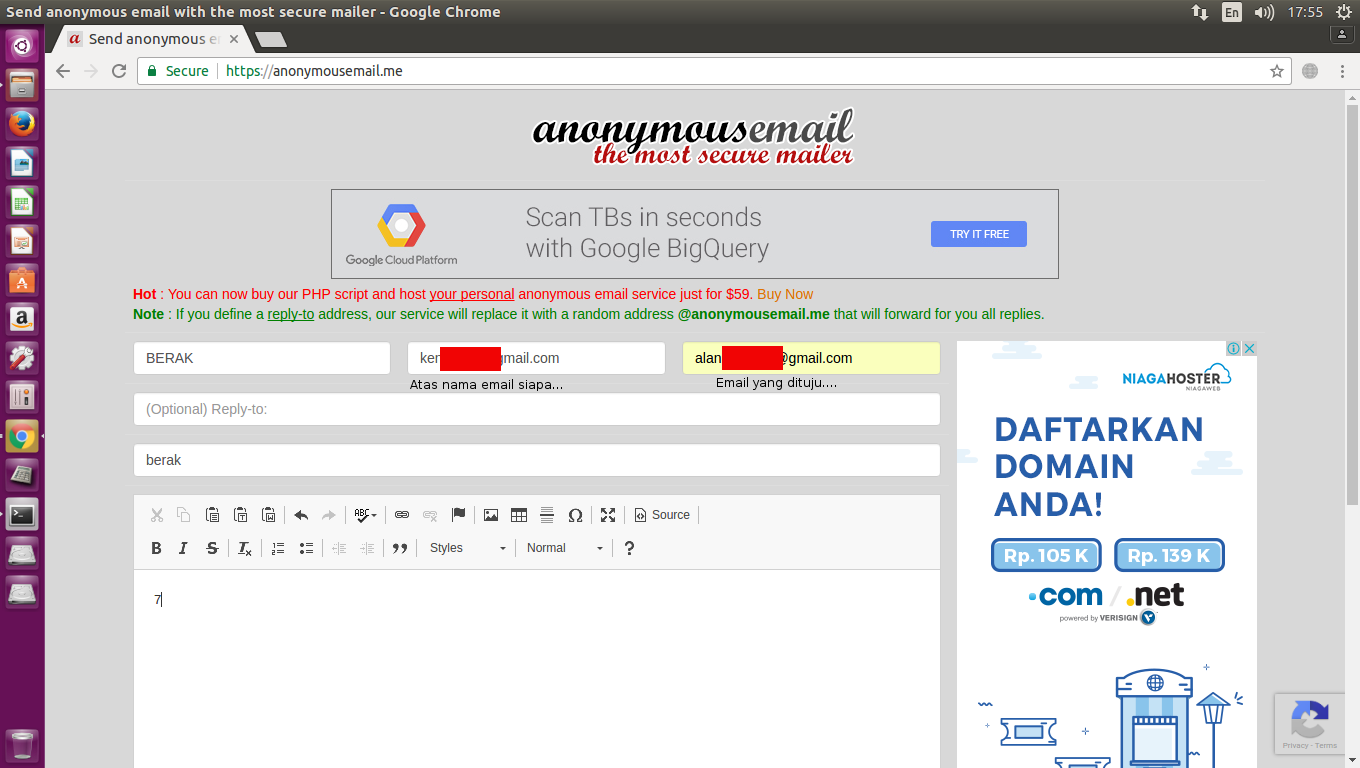Click the globe extension icon in Chrome toolbar
1360x768 pixels.
click(x=1310, y=71)
